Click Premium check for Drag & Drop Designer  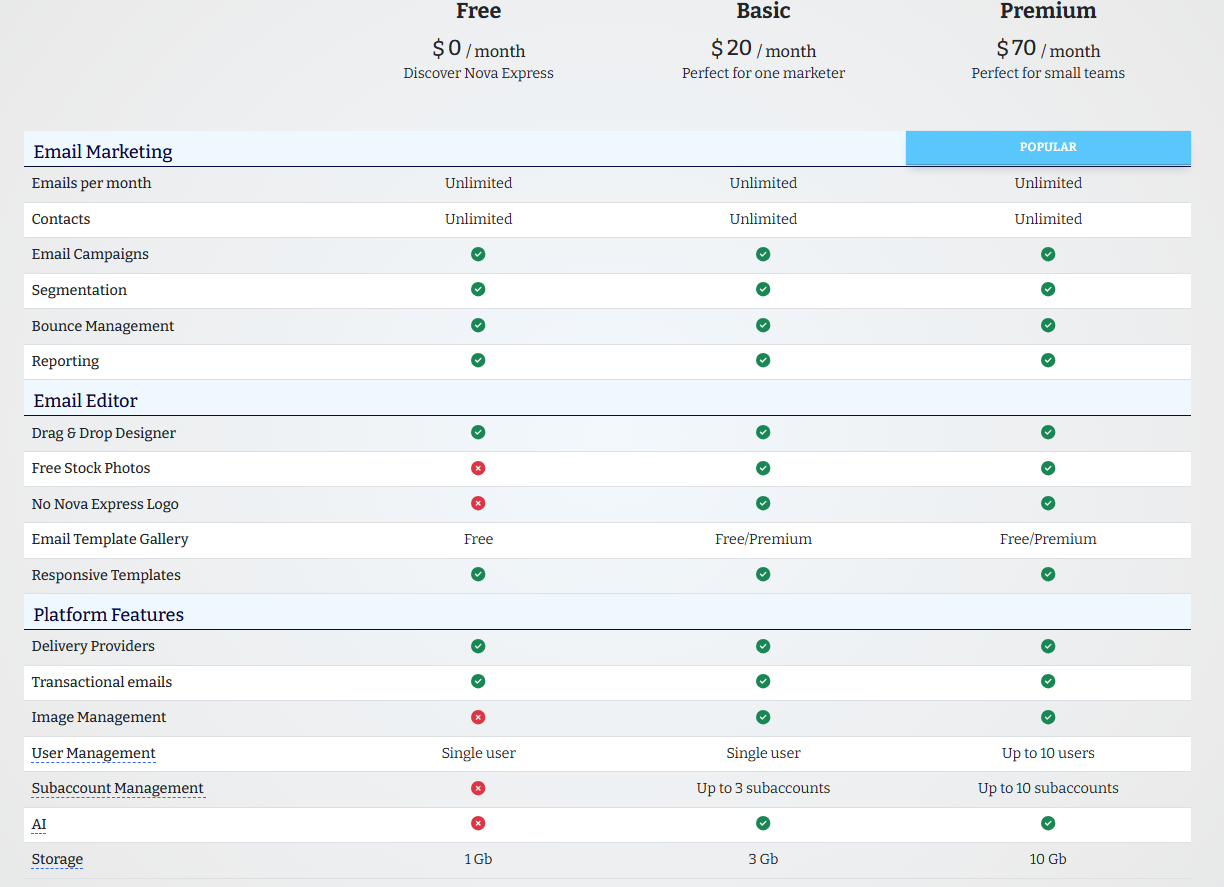(x=1048, y=432)
